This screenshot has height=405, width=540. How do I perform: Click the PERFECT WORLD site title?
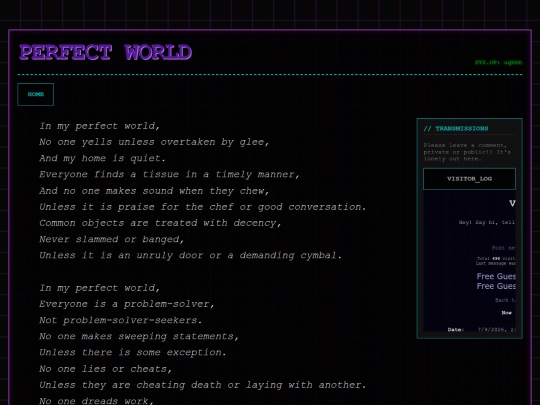[x=105, y=52]
